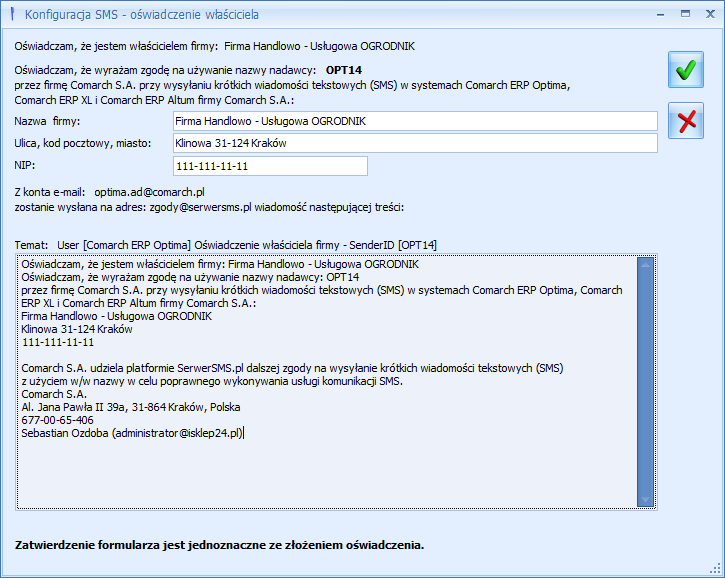The height and width of the screenshot is (578, 725).
Task: Click the 677-00-65-406 line in message
Action: click(x=57, y=420)
